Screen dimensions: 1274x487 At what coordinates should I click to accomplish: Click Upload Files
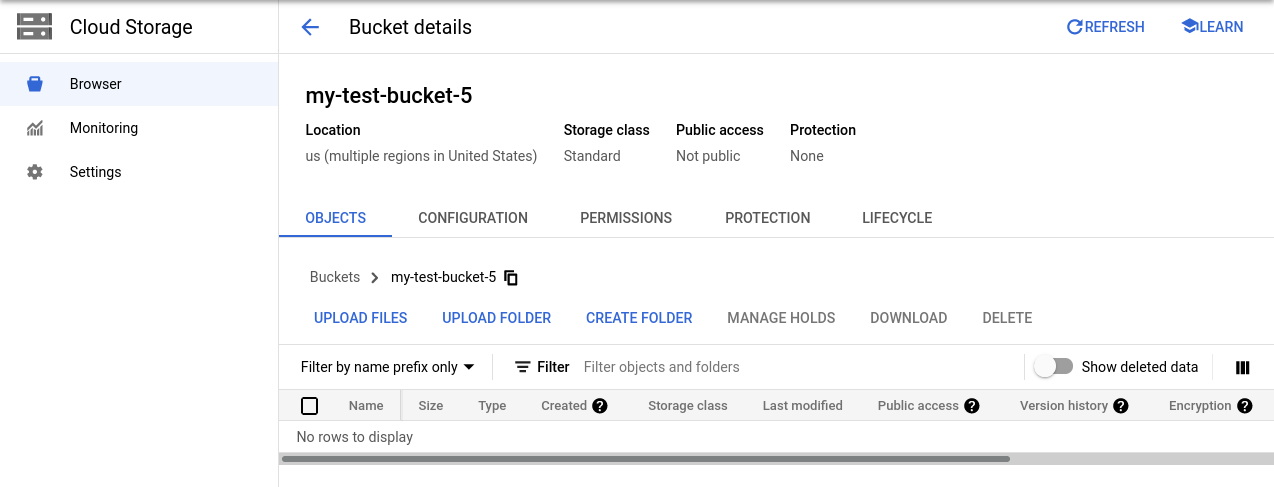pos(361,318)
